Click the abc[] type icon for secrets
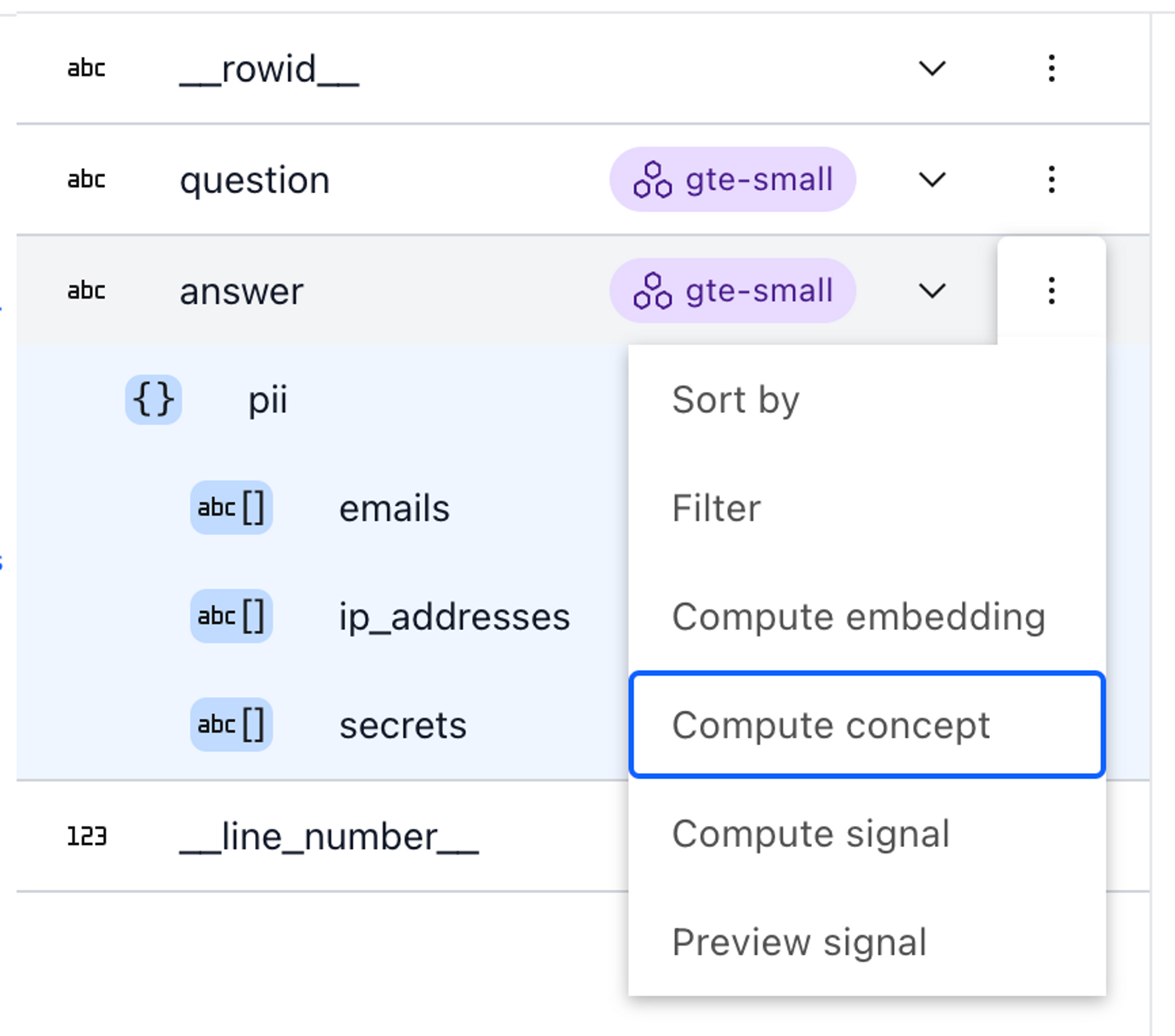The height and width of the screenshot is (1036, 1175). (231, 724)
